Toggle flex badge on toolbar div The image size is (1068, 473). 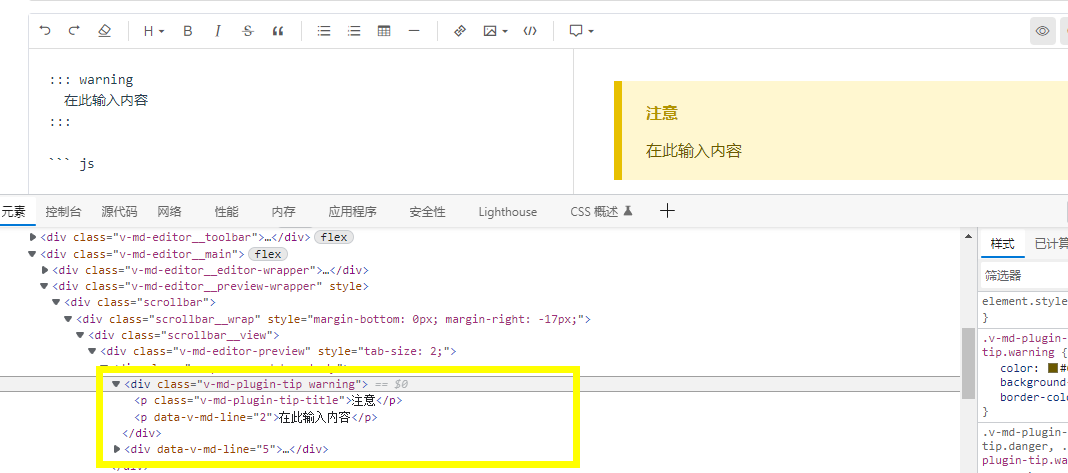click(x=334, y=238)
